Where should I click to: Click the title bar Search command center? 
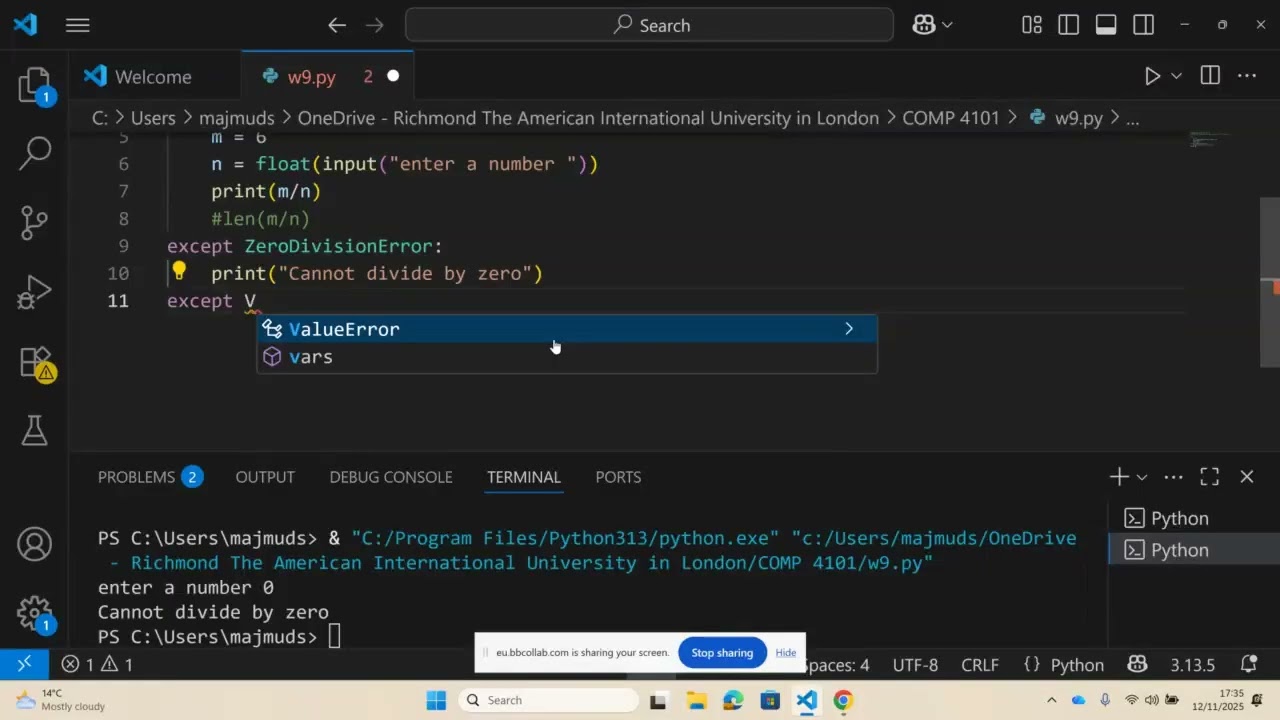649,25
